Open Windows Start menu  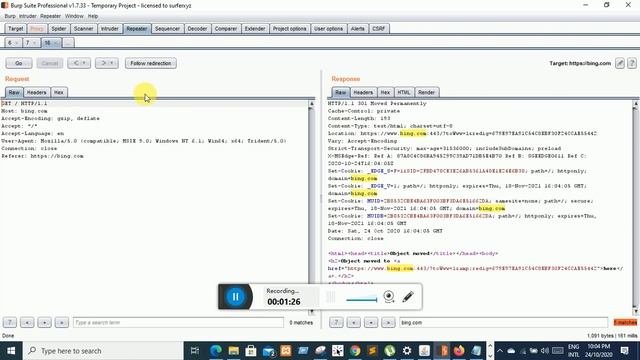pyautogui.click(x=11, y=351)
